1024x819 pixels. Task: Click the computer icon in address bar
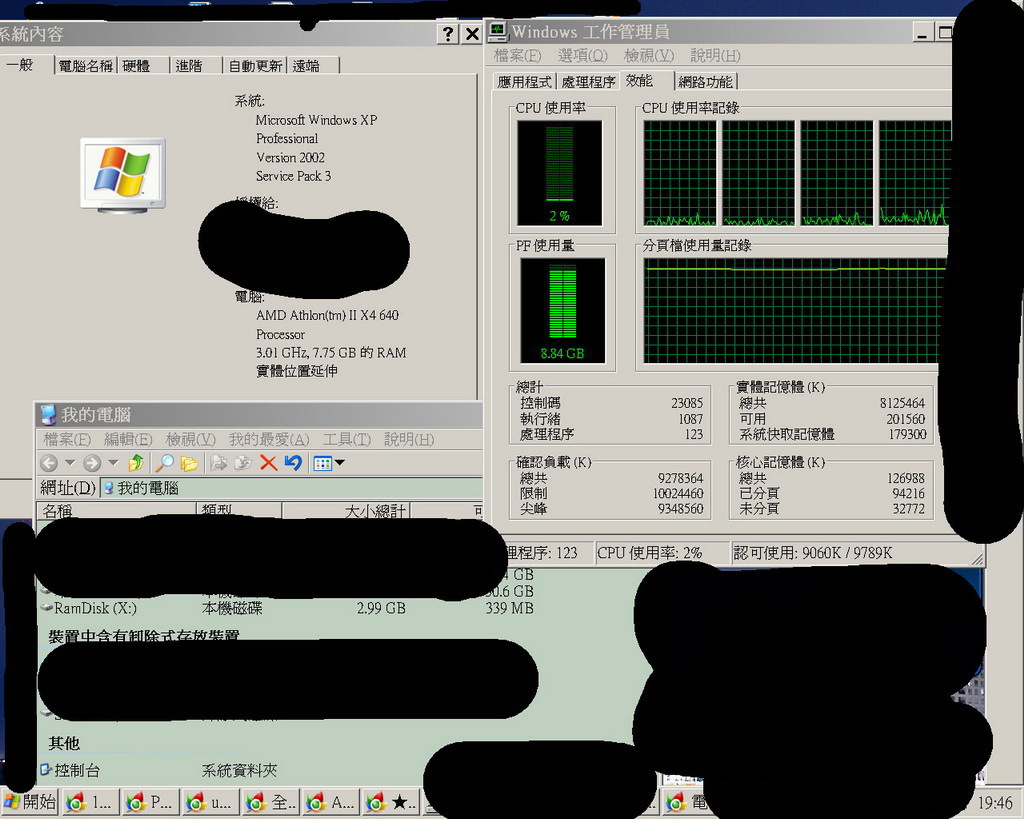pos(108,488)
